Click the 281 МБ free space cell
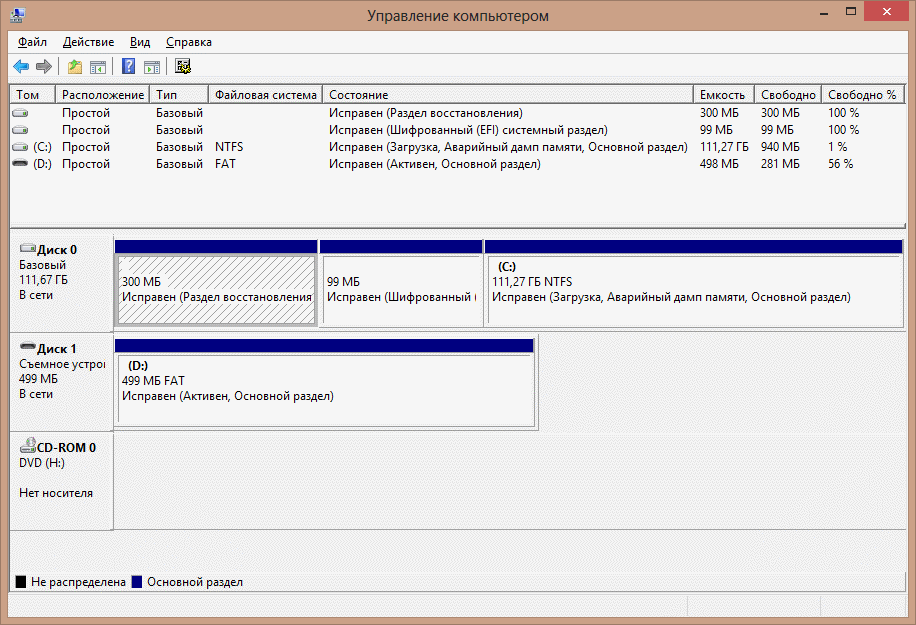 point(780,164)
